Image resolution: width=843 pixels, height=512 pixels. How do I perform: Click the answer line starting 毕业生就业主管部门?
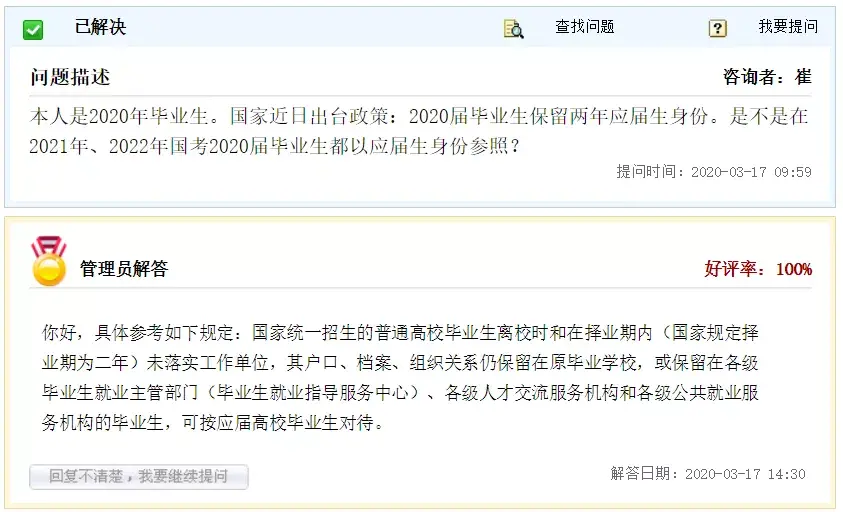(x=401, y=393)
